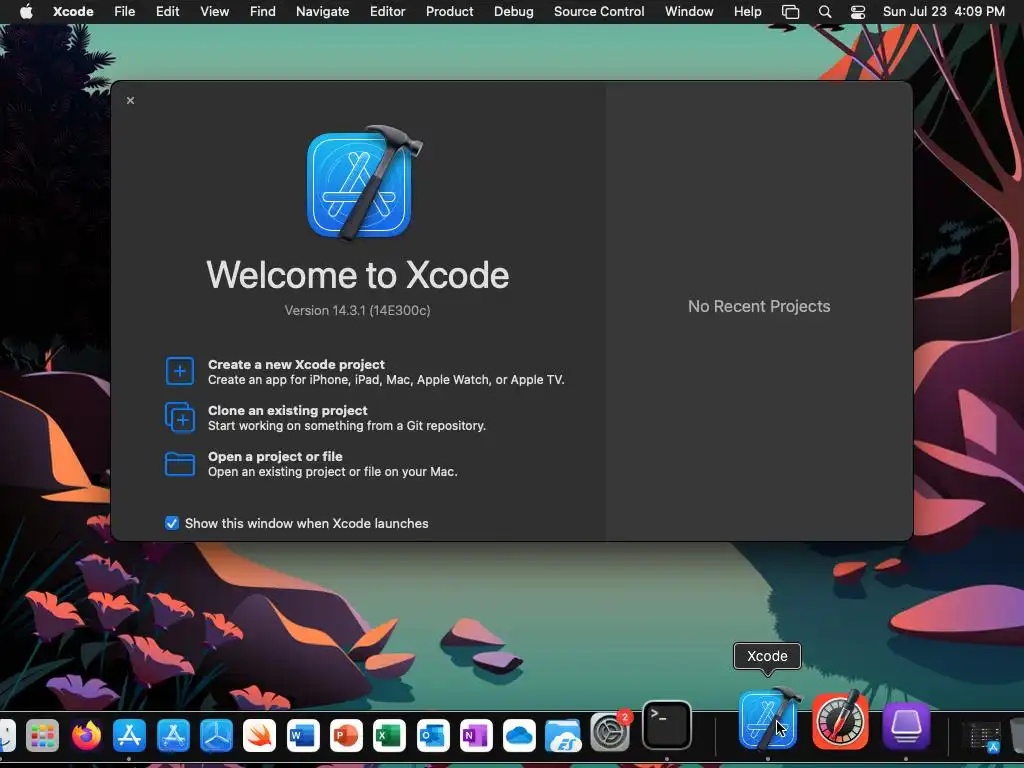Open the Editor menu
Image resolution: width=1024 pixels, height=768 pixels.
click(387, 12)
